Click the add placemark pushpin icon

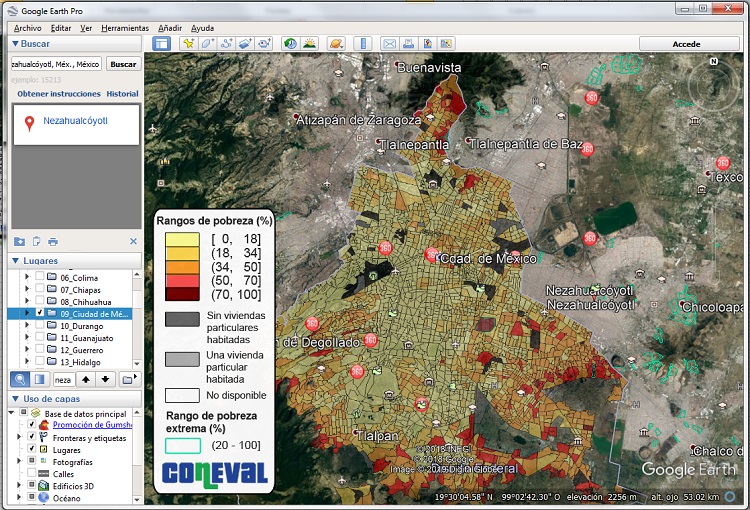coord(187,44)
